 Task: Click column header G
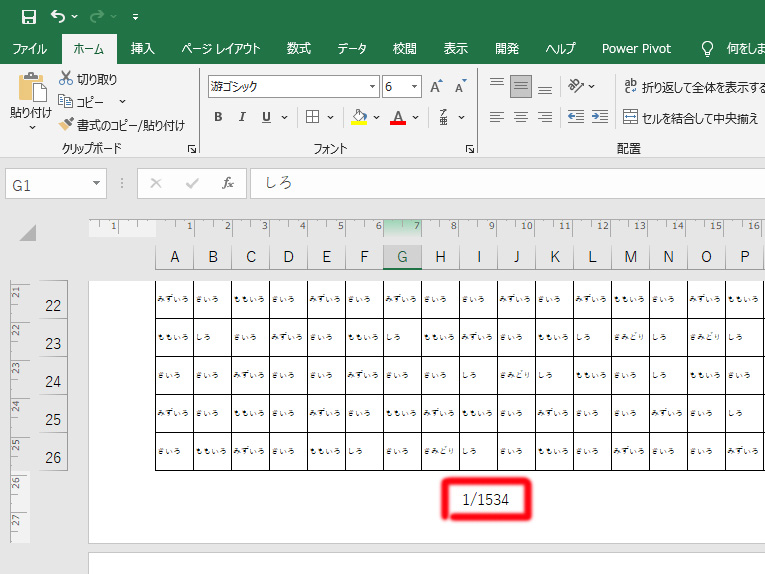click(x=402, y=258)
